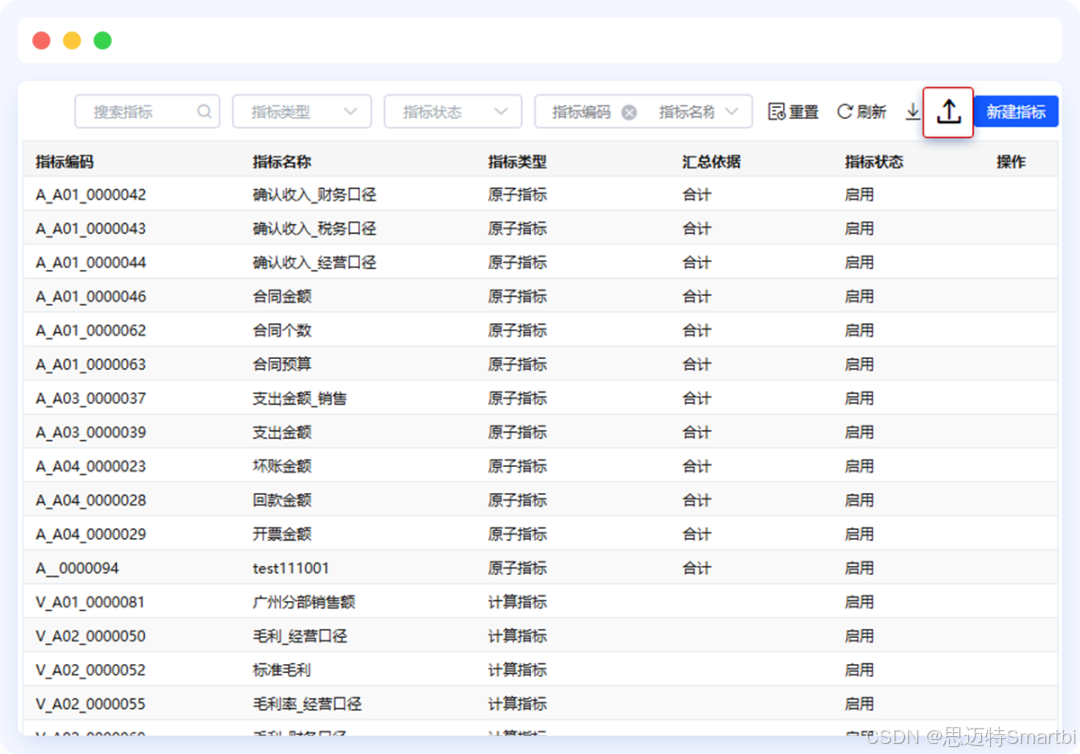Select the V_A02_0000052 code cell
This screenshot has height=754, width=1080.
91,670
